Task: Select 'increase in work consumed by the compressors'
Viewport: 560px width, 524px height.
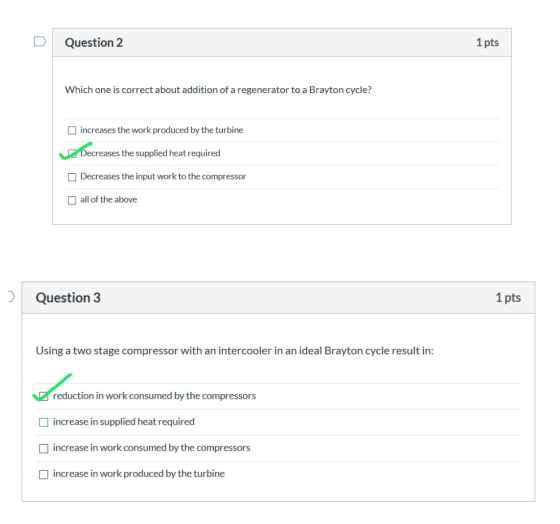Action: click(44, 448)
